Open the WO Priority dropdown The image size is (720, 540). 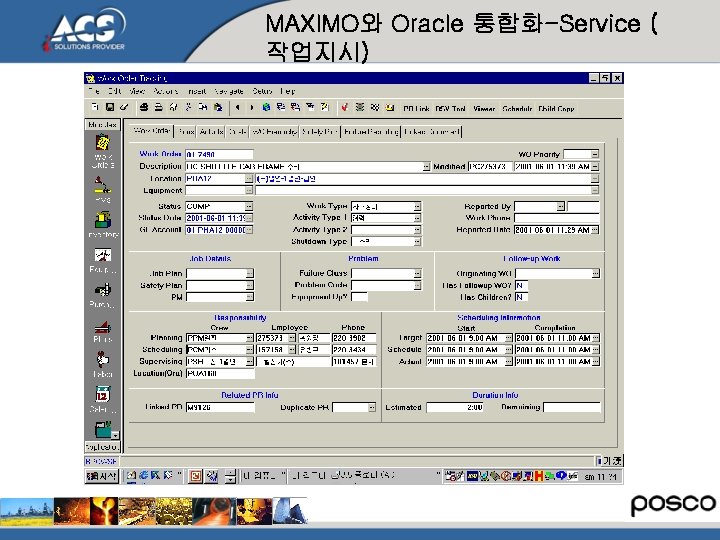[x=595, y=154]
